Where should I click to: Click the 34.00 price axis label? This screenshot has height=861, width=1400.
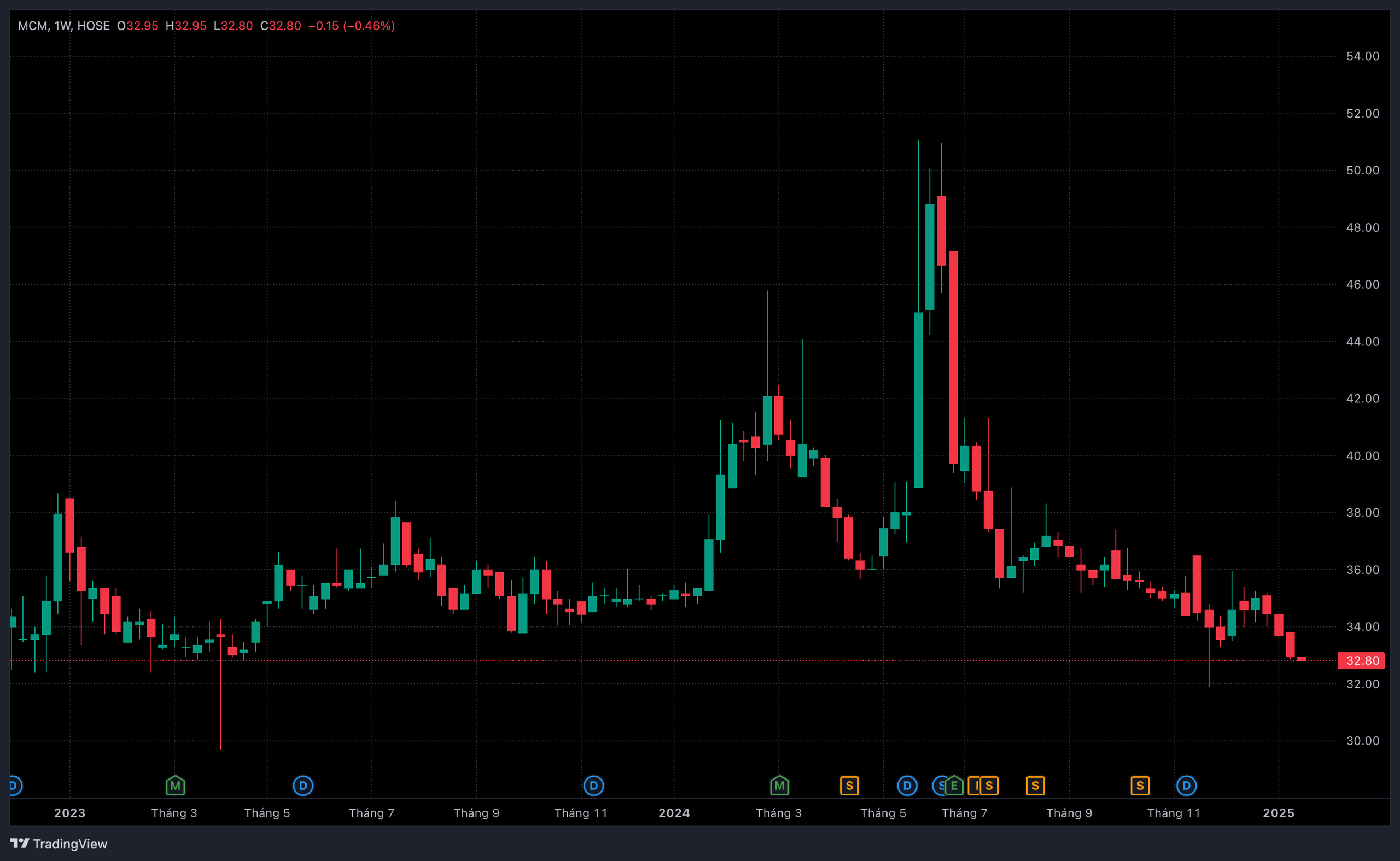click(x=1362, y=626)
